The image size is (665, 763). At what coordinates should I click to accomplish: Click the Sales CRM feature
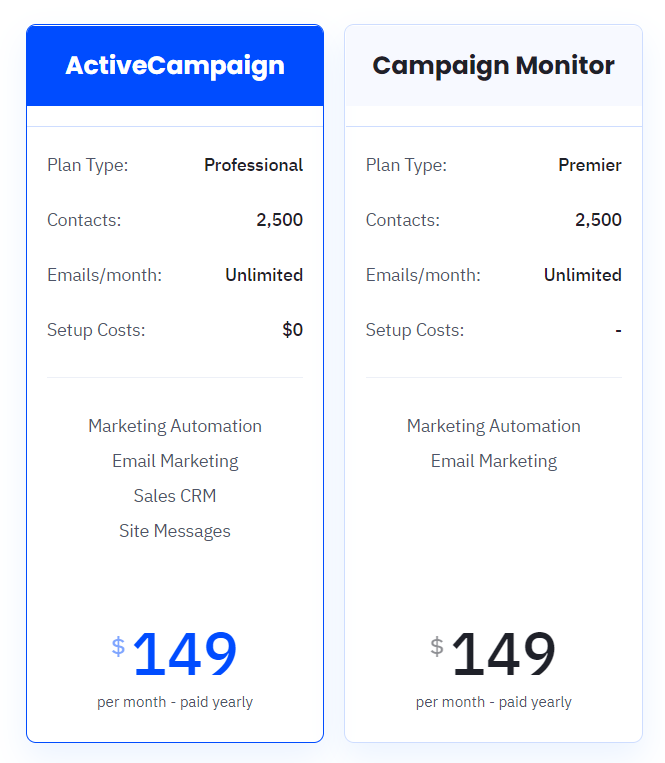pyautogui.click(x=175, y=496)
